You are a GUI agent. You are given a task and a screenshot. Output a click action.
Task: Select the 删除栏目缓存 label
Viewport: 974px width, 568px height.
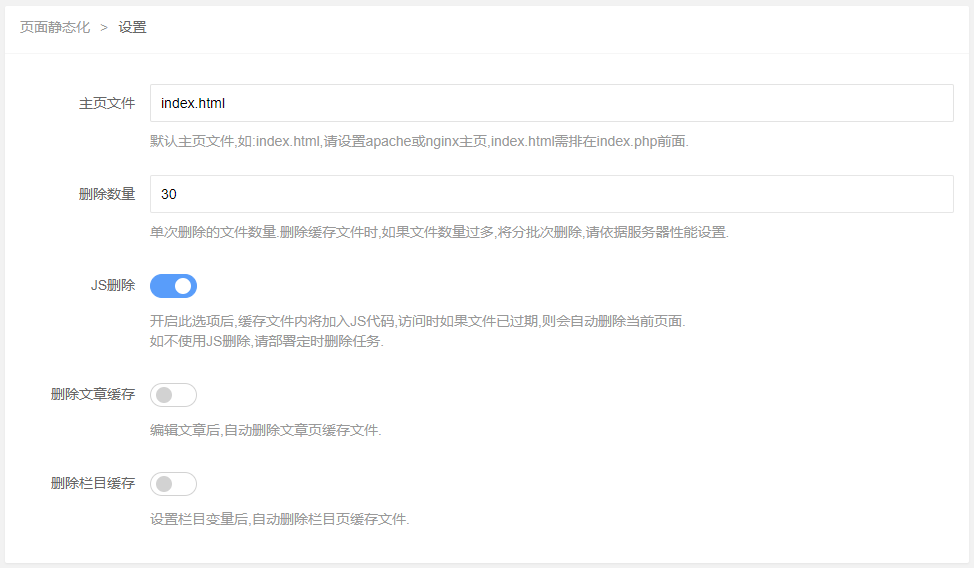click(x=93, y=483)
